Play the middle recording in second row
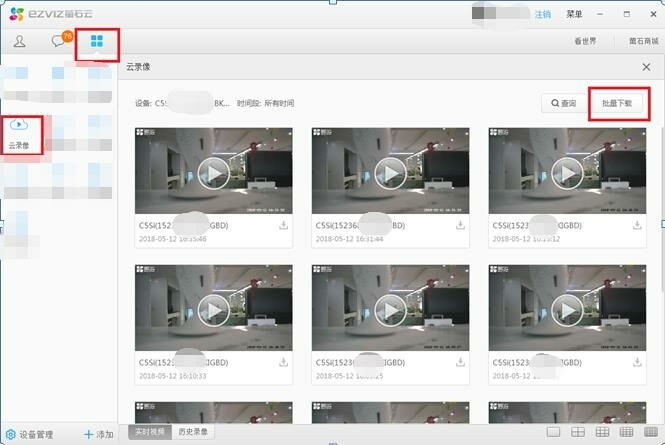Screen dimensions: 665x445 [x=390, y=310]
